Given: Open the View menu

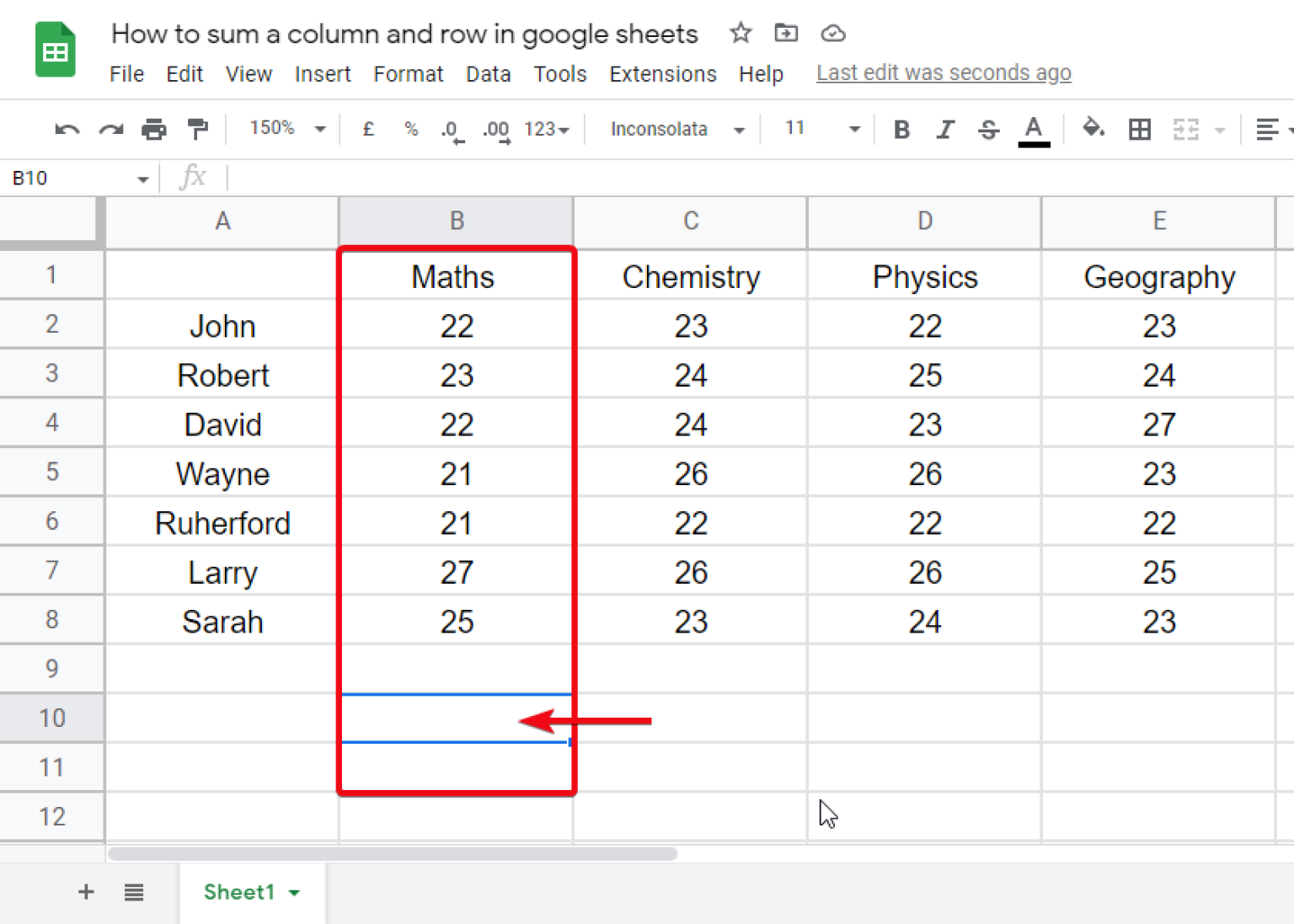Looking at the screenshot, I should pos(249,74).
